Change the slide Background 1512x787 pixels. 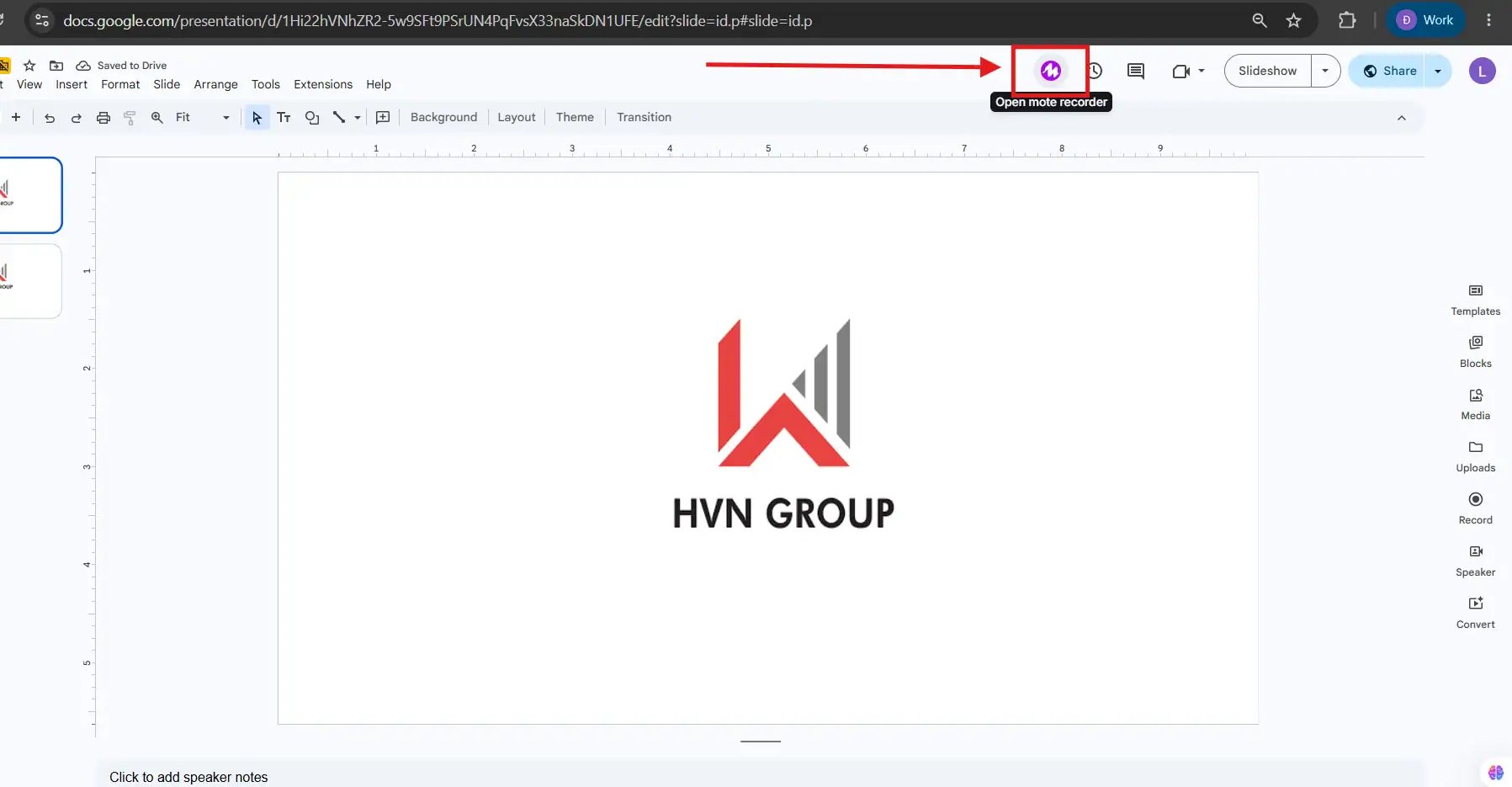pos(443,118)
